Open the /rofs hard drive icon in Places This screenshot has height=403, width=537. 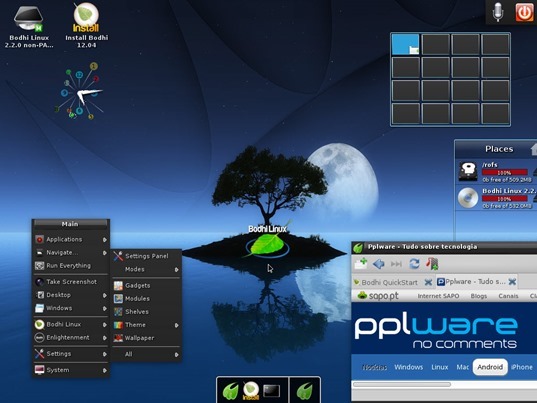point(468,171)
